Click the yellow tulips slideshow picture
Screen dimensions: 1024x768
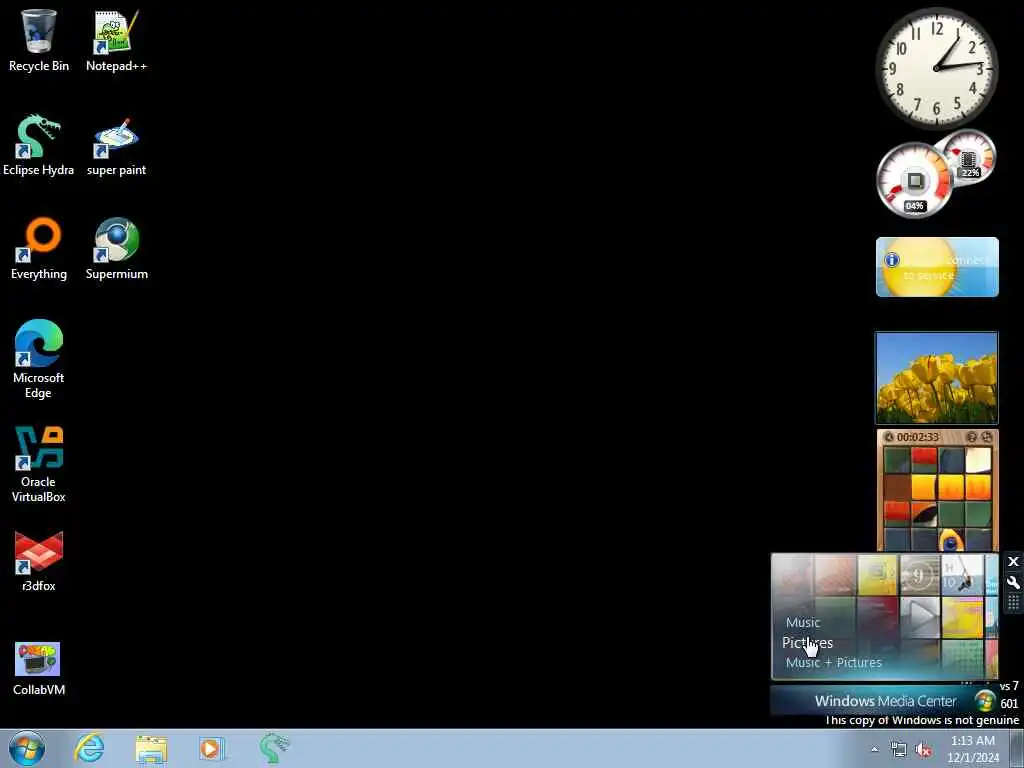[936, 378]
